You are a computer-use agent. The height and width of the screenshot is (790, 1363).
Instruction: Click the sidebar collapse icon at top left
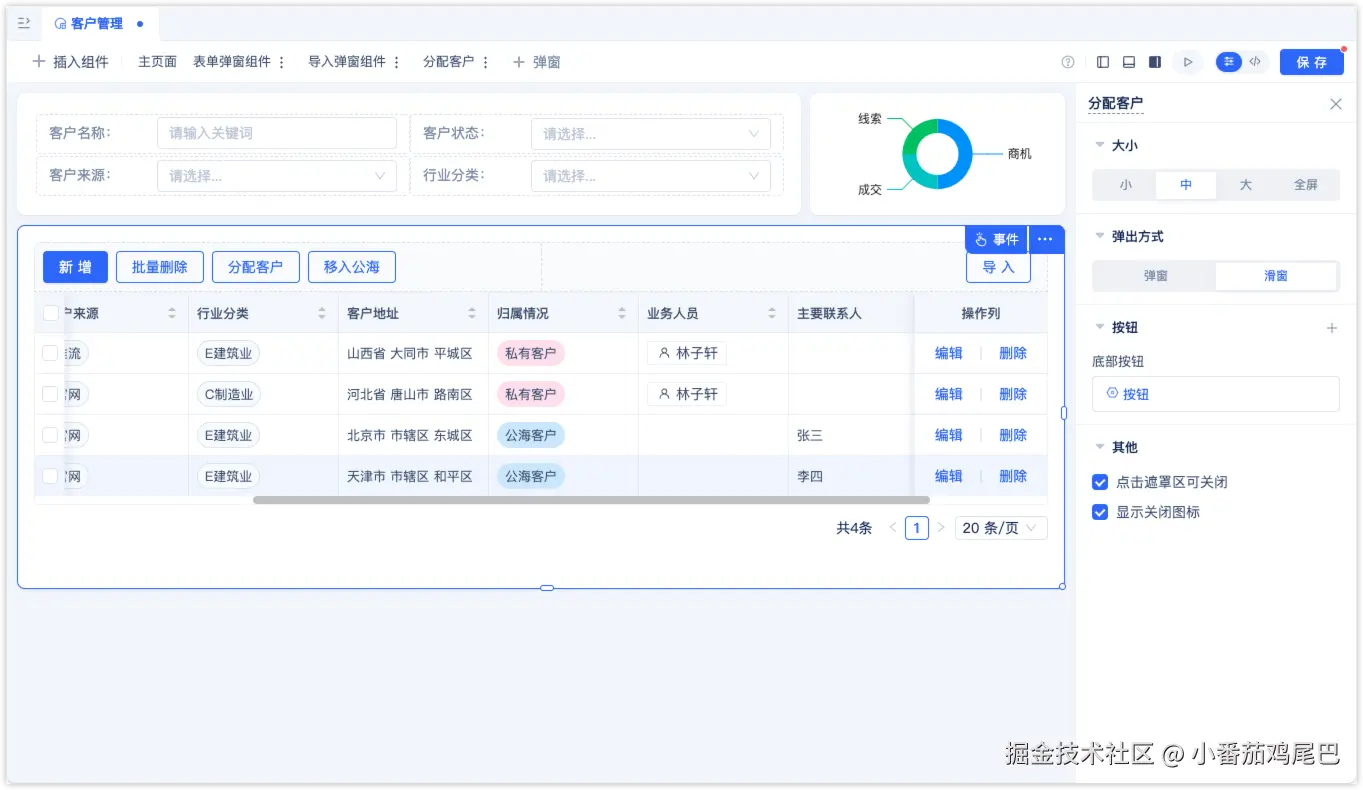pos(24,23)
